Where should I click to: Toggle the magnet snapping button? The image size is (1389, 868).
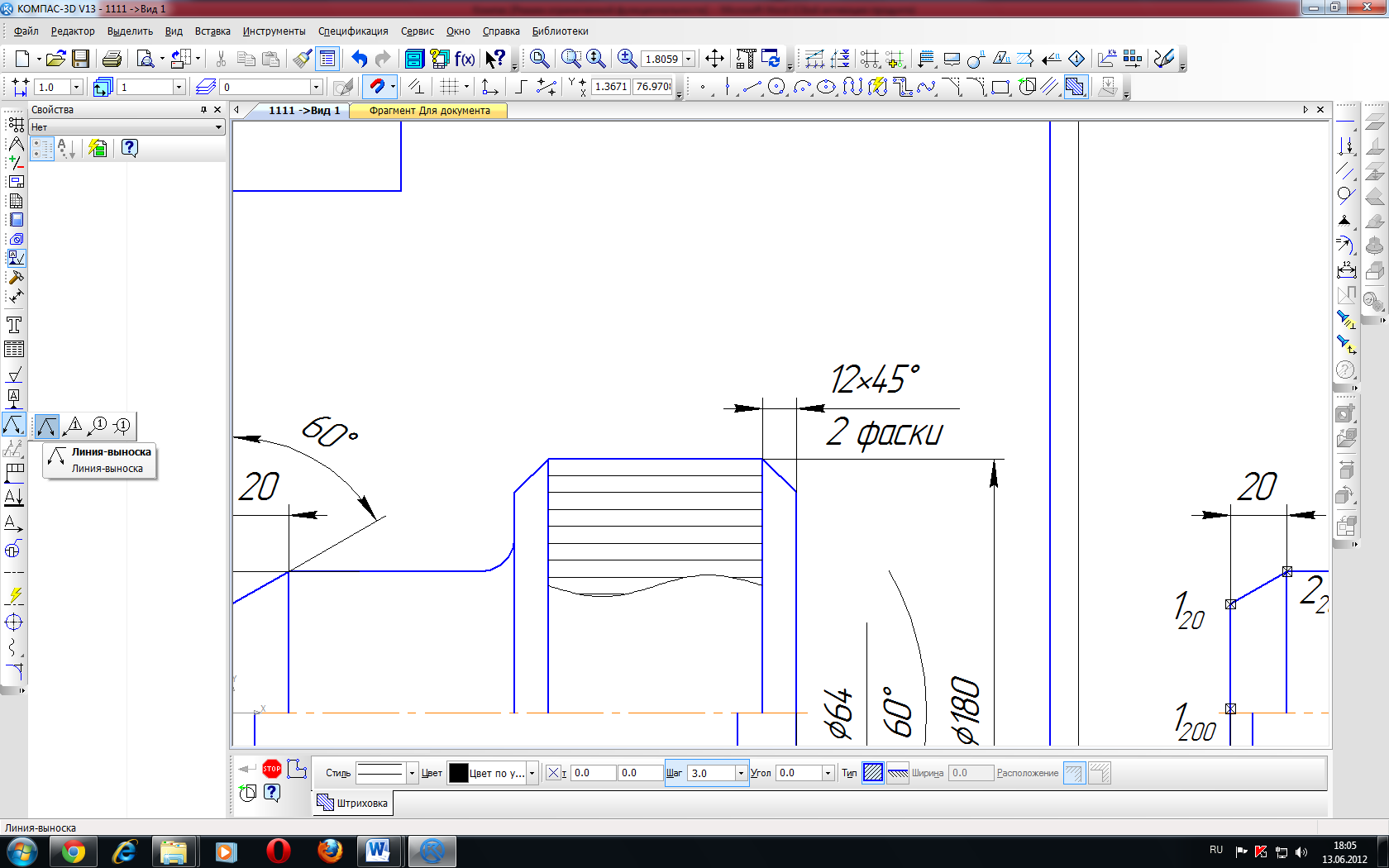377,86
